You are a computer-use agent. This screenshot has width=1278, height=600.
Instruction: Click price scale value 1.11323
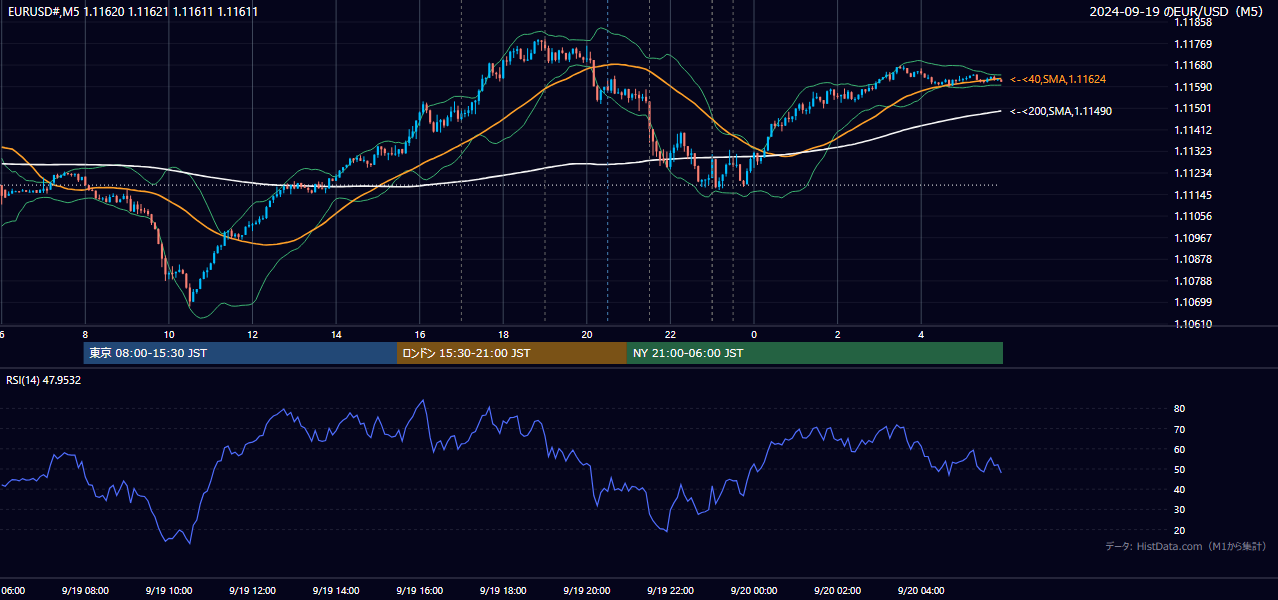1193,151
